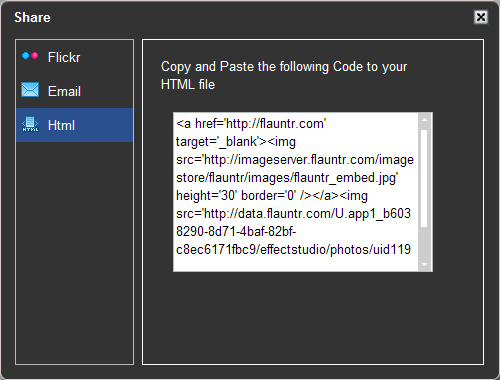This screenshot has height=380, width=500.
Task: Select the Html share option
Action: [74, 125]
